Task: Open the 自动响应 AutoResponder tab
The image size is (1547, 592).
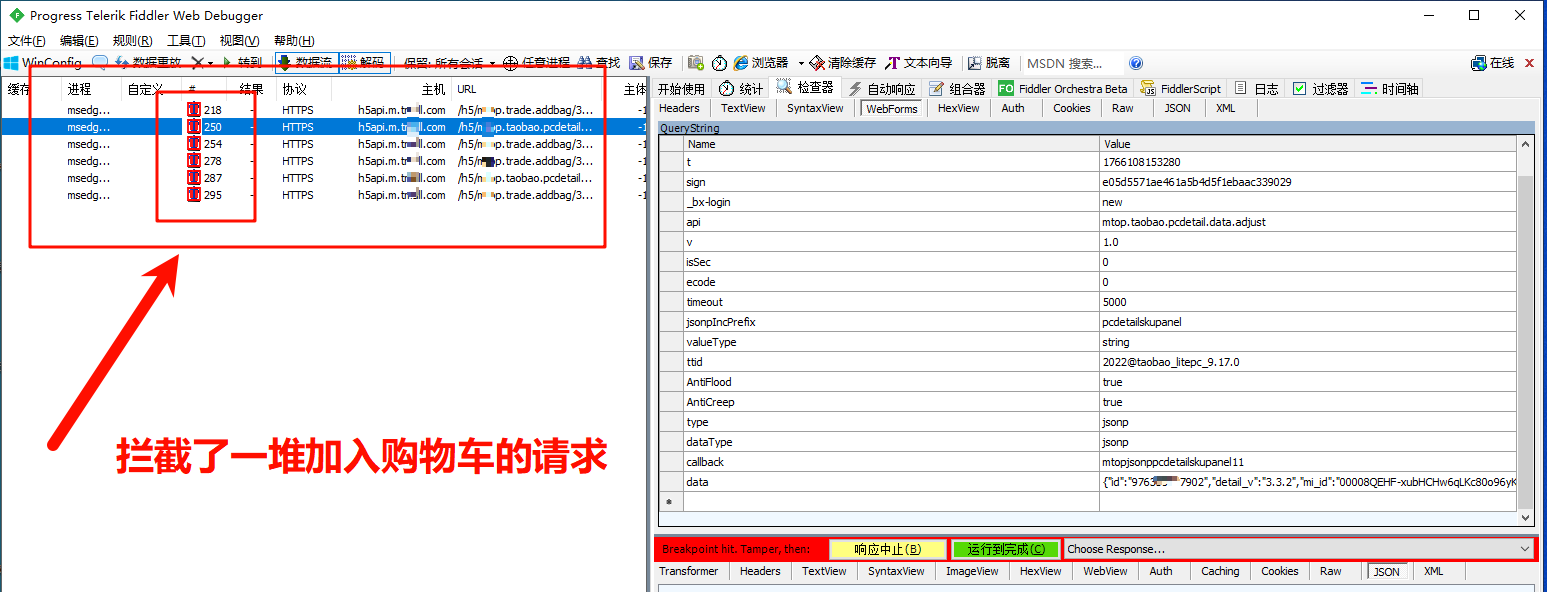Action: click(x=881, y=89)
